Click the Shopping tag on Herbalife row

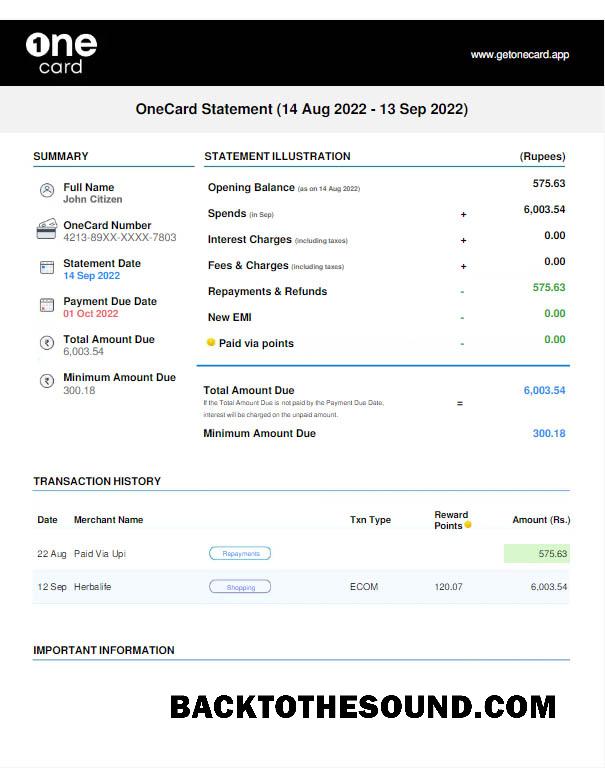[240, 587]
